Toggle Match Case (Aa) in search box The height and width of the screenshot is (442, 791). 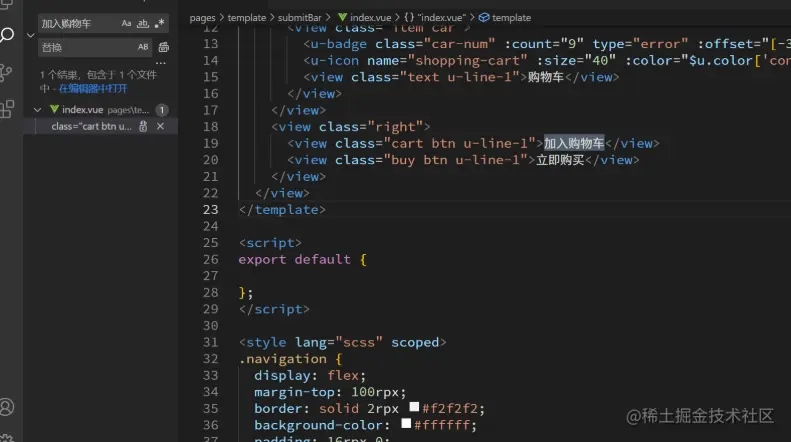click(x=126, y=23)
